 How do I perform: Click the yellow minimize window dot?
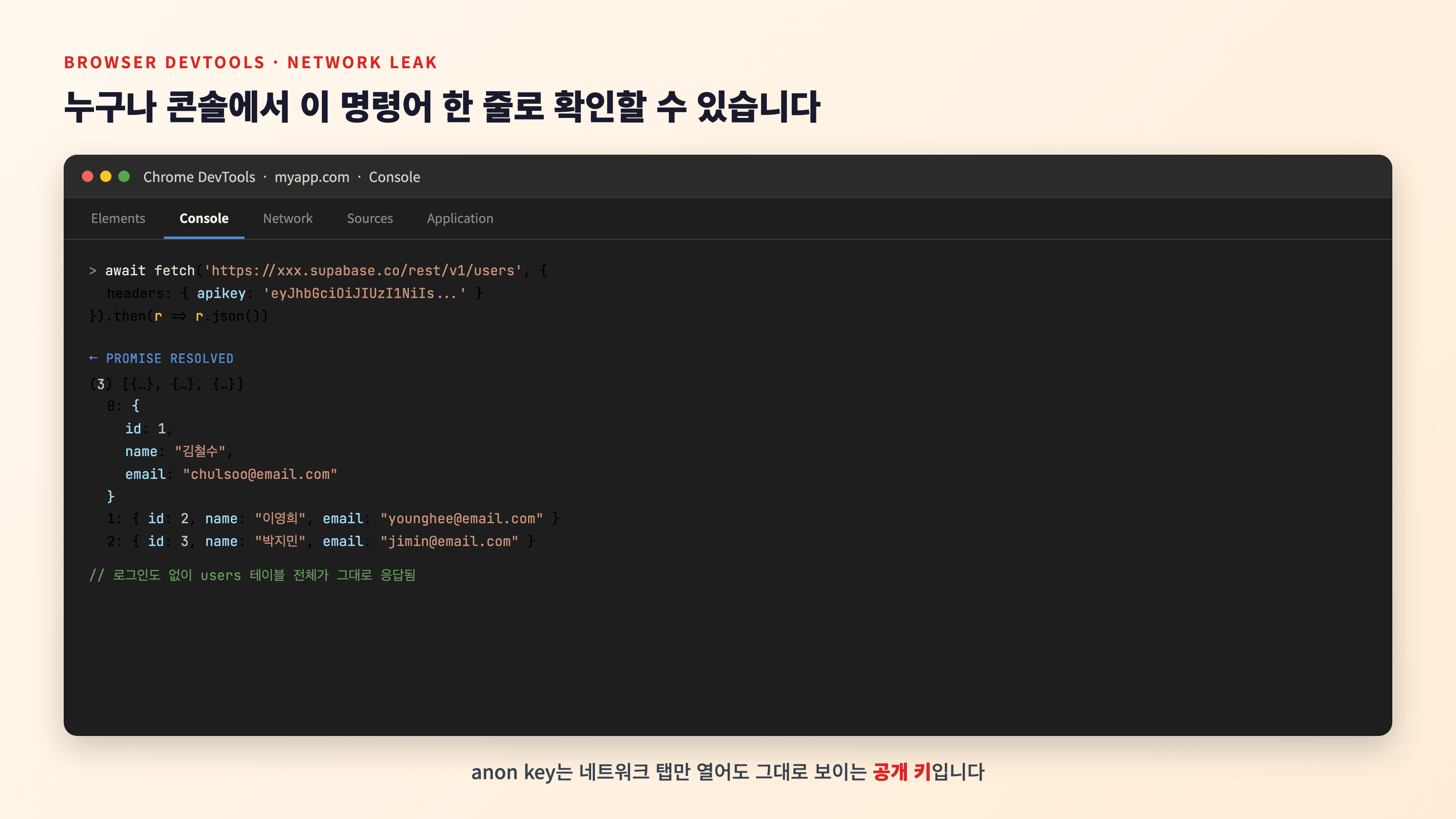[106, 176]
